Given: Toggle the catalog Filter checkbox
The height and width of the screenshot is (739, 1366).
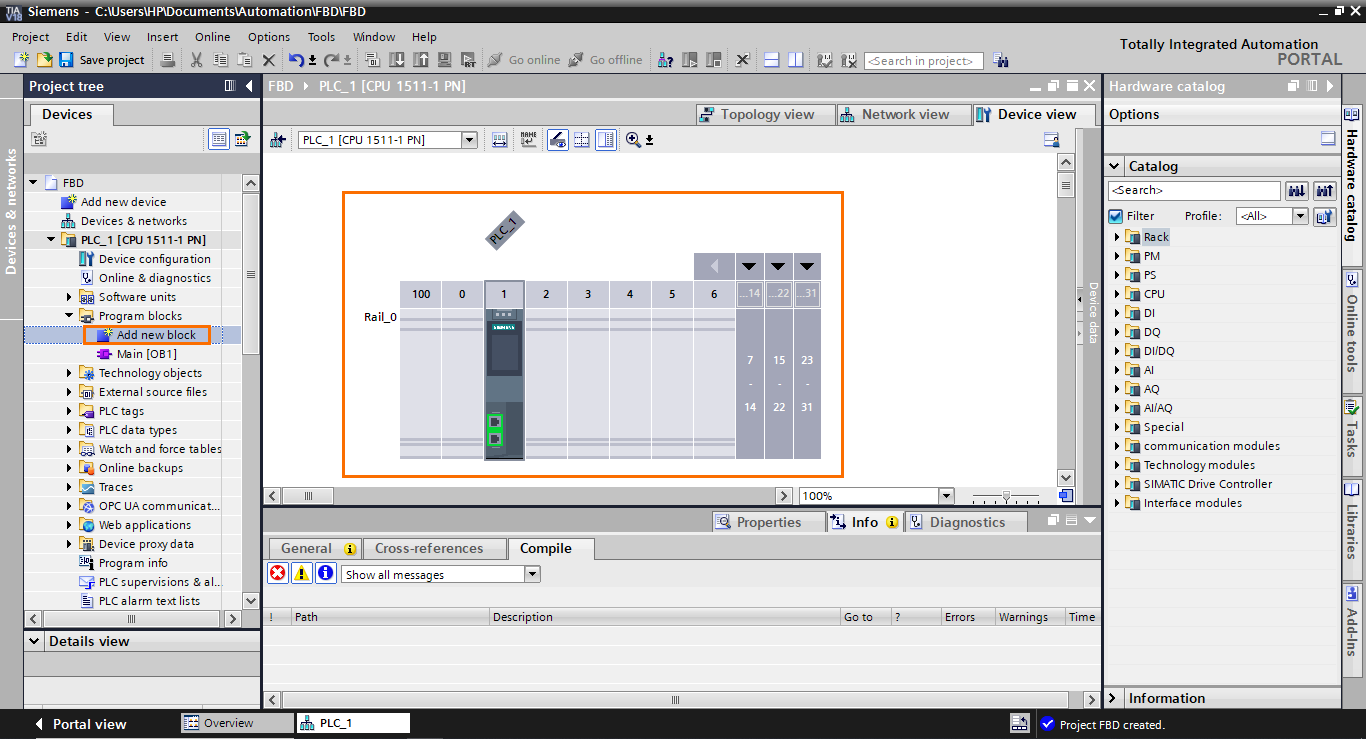Looking at the screenshot, I should tap(1116, 216).
